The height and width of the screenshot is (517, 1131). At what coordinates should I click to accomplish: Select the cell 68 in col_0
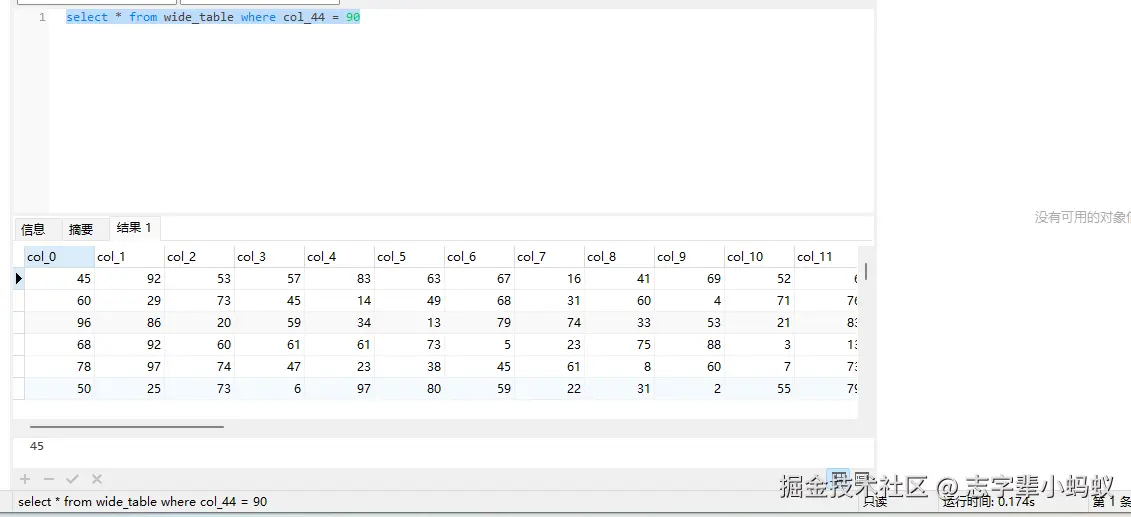(x=60, y=345)
